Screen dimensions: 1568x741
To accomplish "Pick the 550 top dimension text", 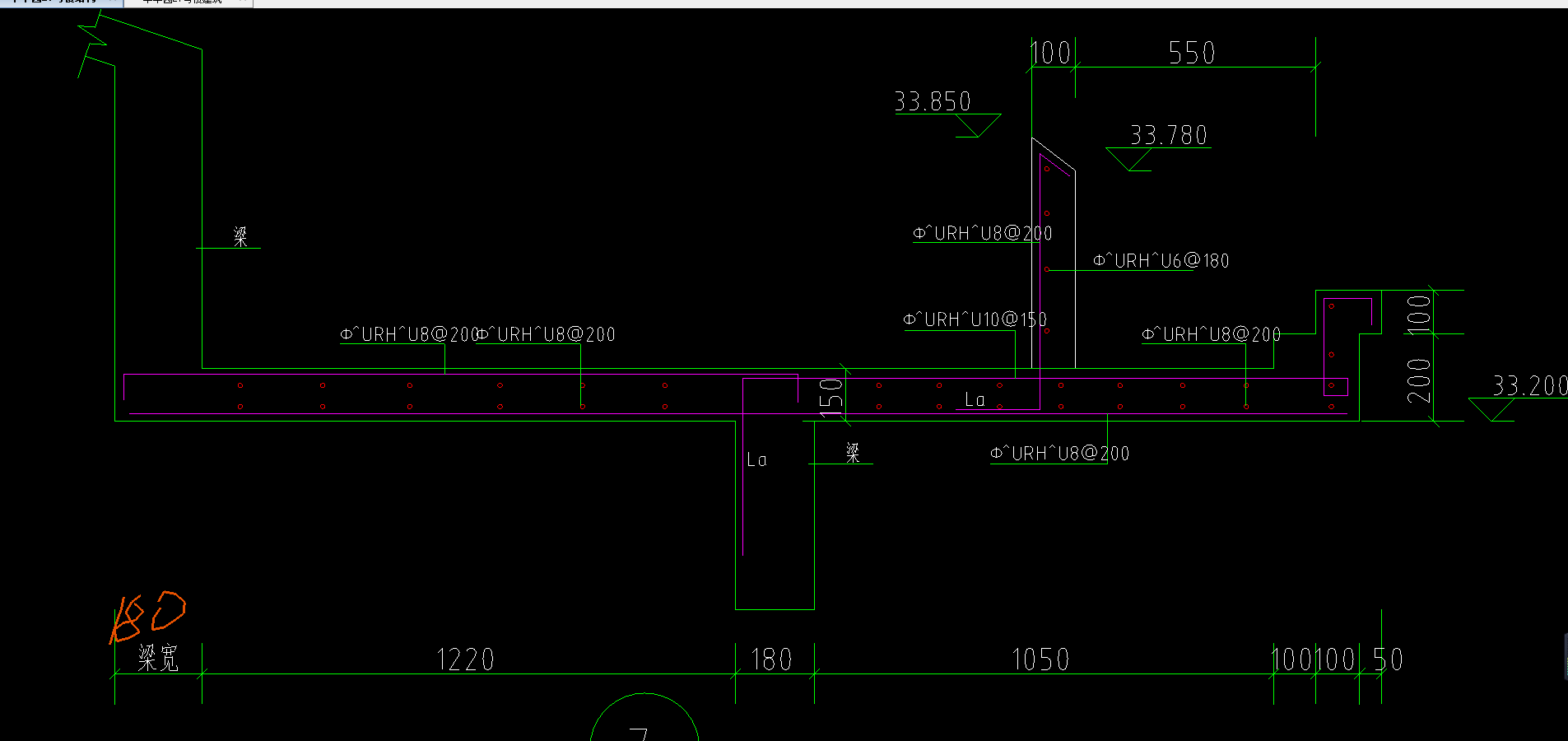I will coord(1192,54).
